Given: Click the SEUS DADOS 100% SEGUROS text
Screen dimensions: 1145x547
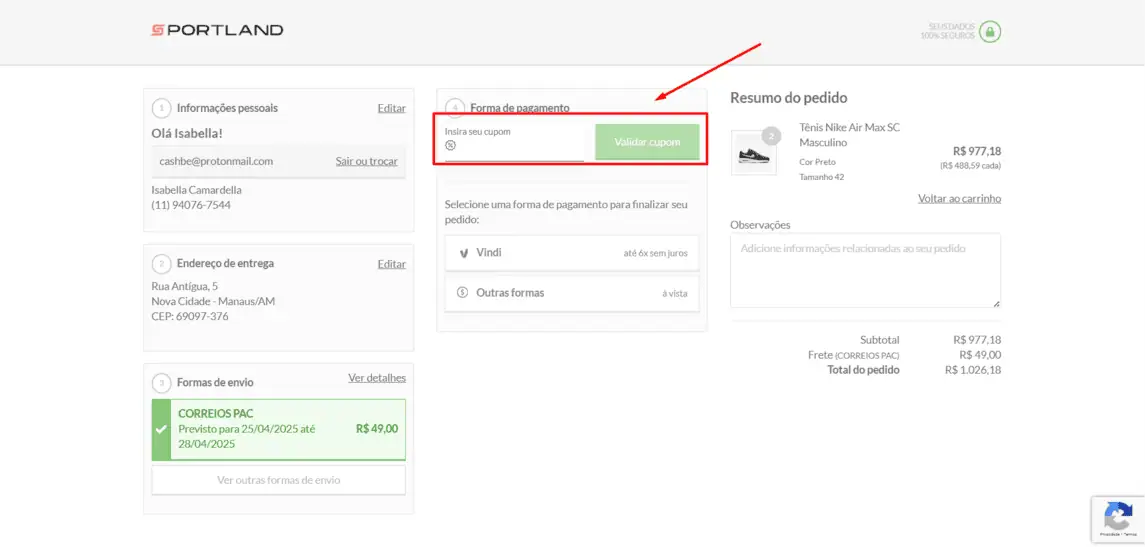Looking at the screenshot, I should (947, 31).
